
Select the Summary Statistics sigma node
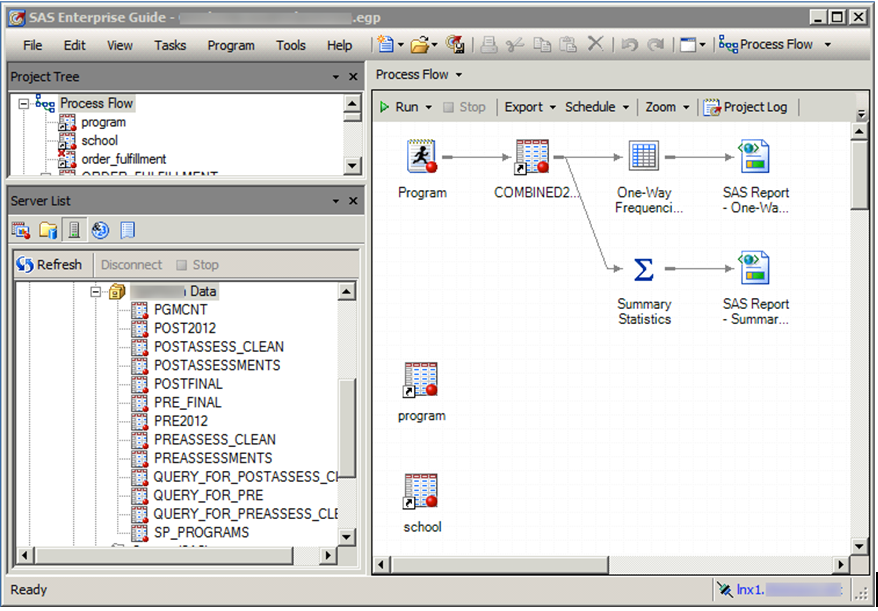click(x=643, y=269)
